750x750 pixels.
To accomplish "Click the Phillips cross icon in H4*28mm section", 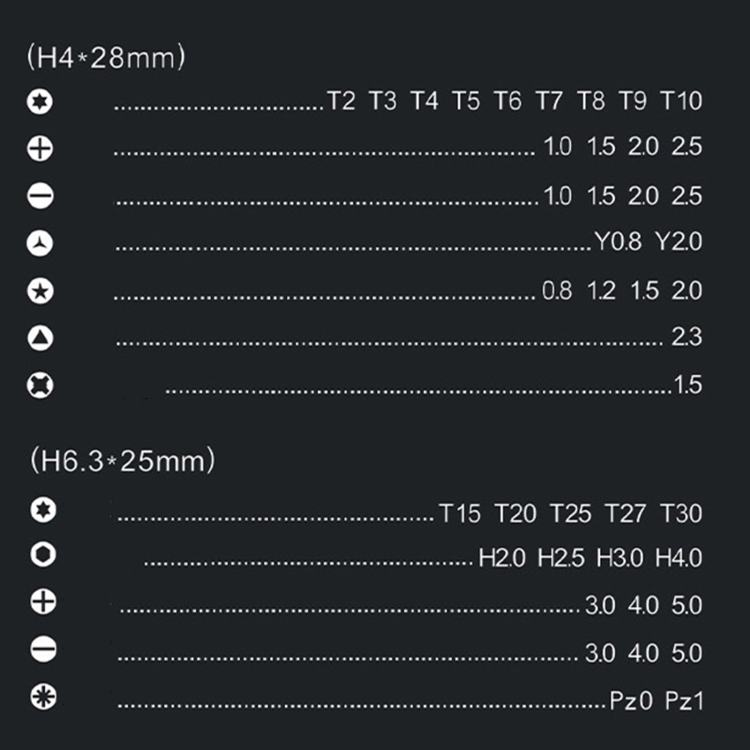I will click(x=40, y=148).
